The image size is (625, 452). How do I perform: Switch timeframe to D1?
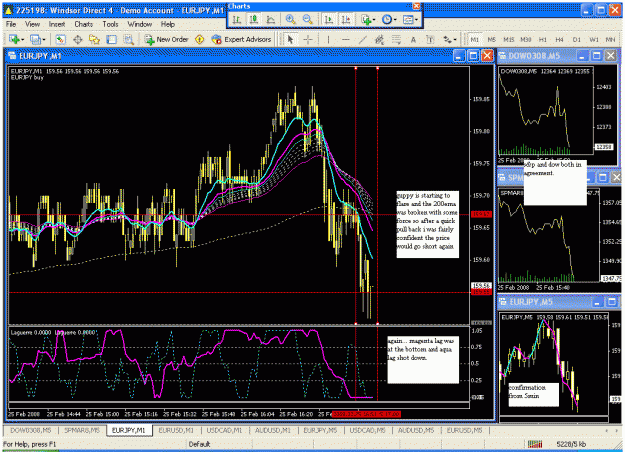click(576, 39)
